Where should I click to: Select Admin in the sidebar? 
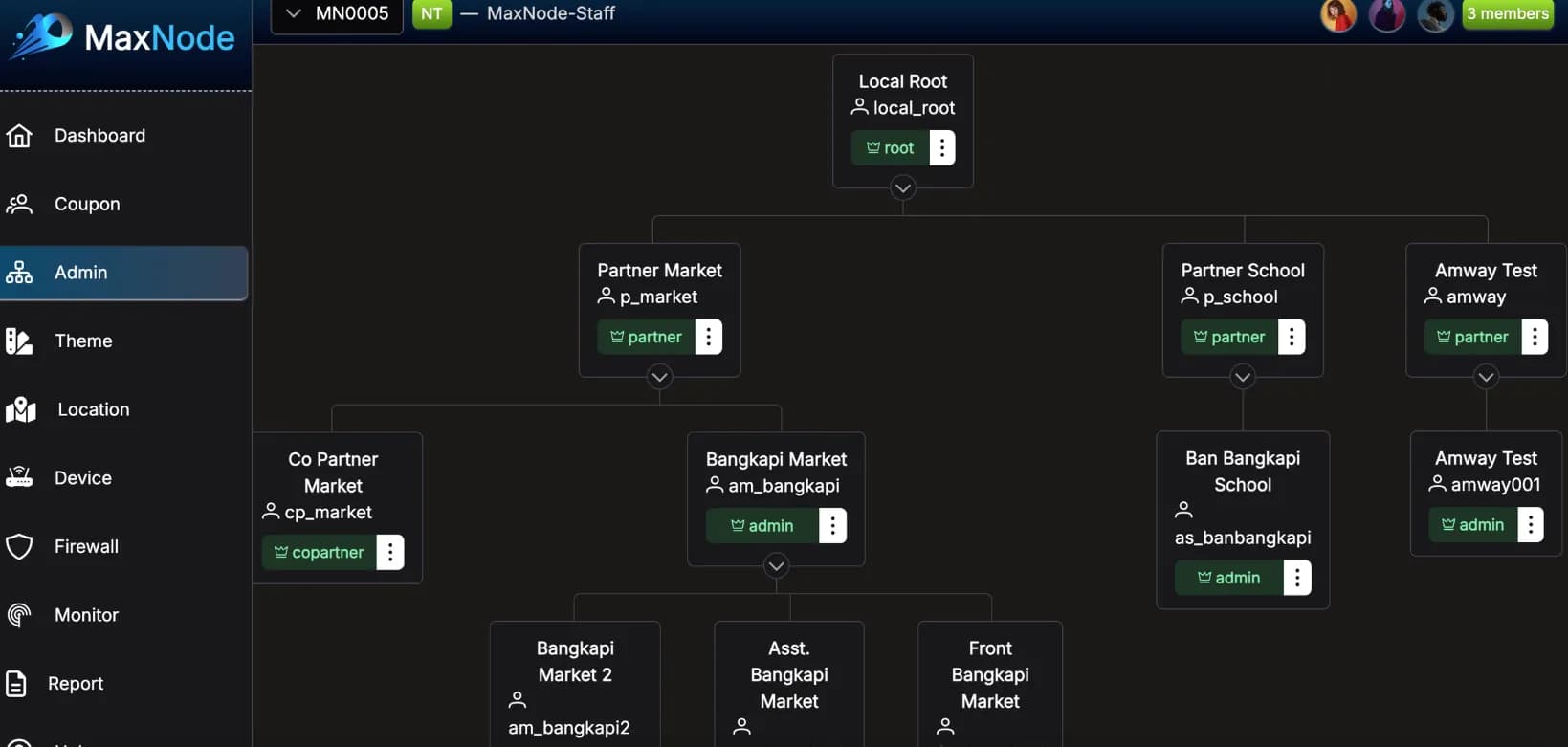click(124, 273)
